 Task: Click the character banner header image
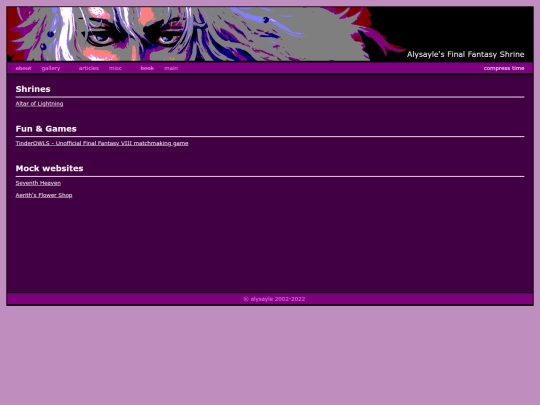[270, 34]
